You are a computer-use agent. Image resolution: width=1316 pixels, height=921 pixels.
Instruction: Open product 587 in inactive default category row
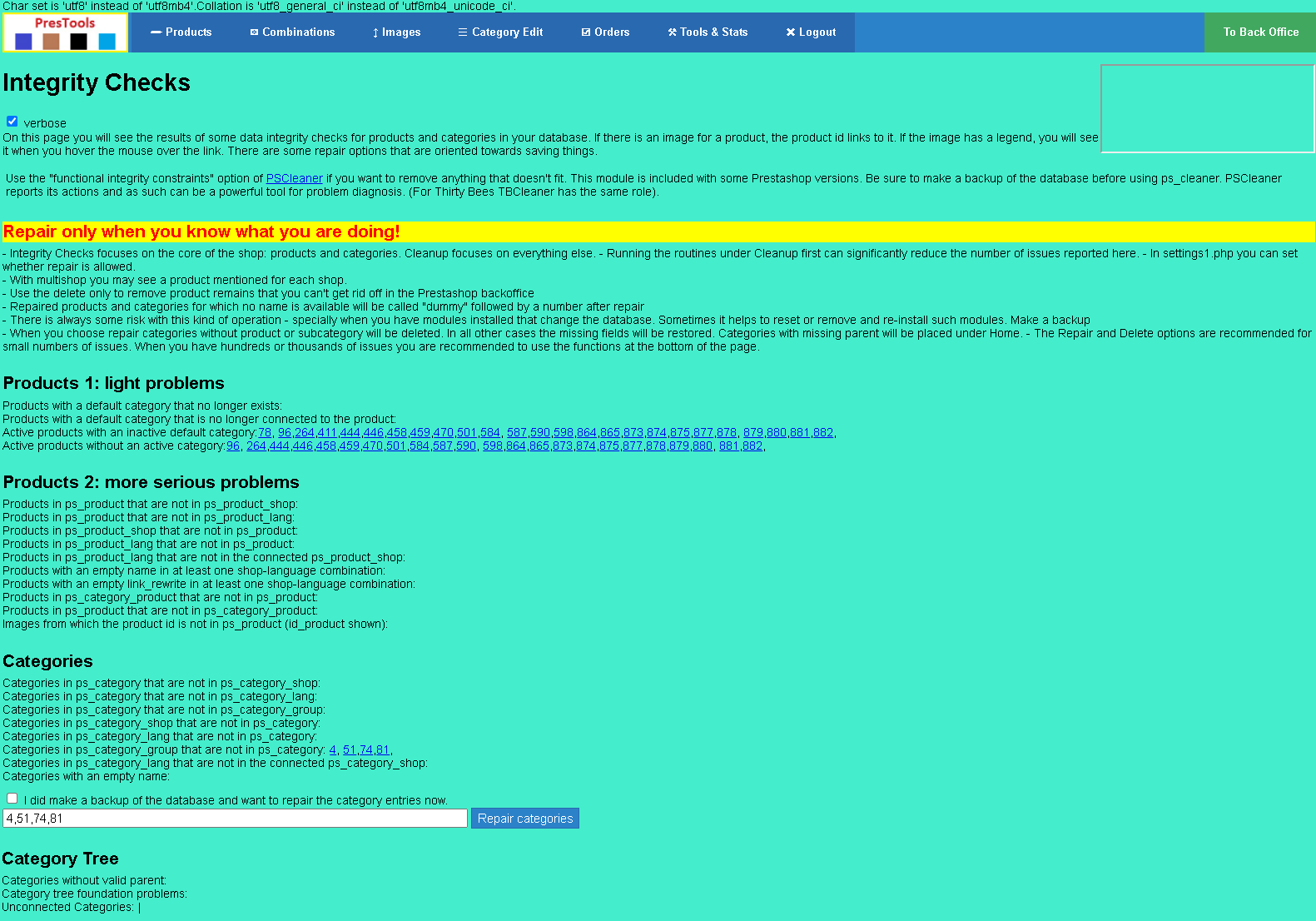pos(517,432)
